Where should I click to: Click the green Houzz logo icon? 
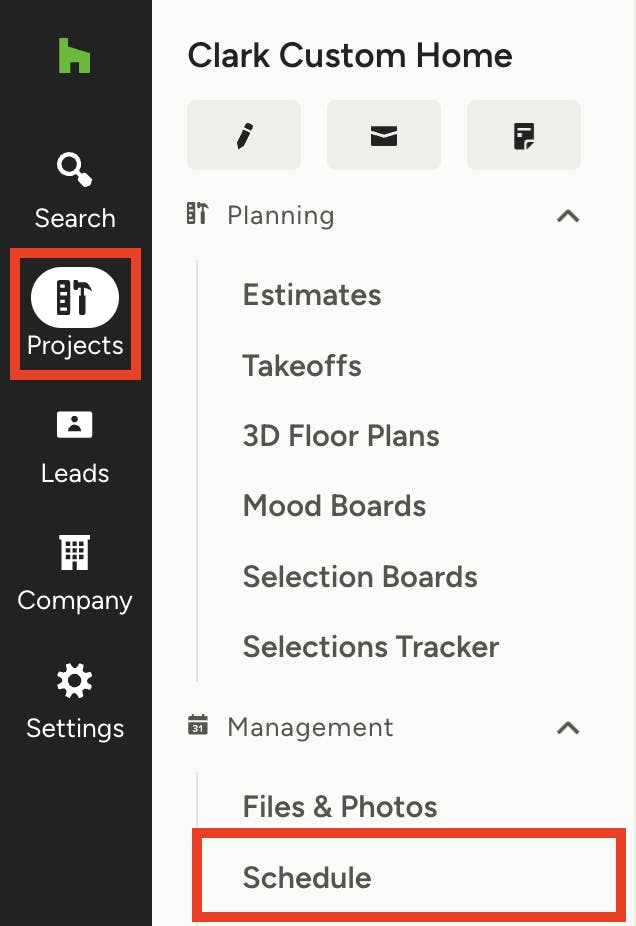coord(74,56)
